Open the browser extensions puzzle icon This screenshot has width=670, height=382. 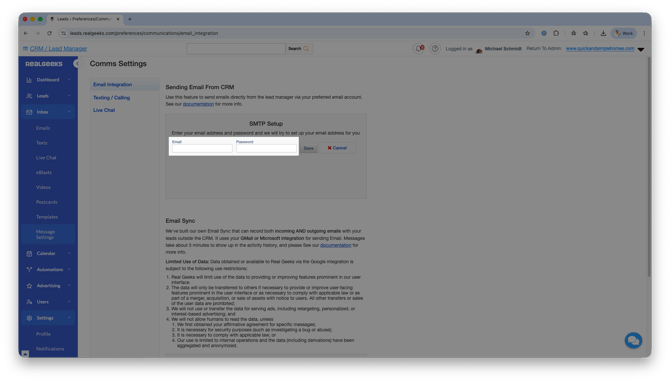[x=556, y=33]
